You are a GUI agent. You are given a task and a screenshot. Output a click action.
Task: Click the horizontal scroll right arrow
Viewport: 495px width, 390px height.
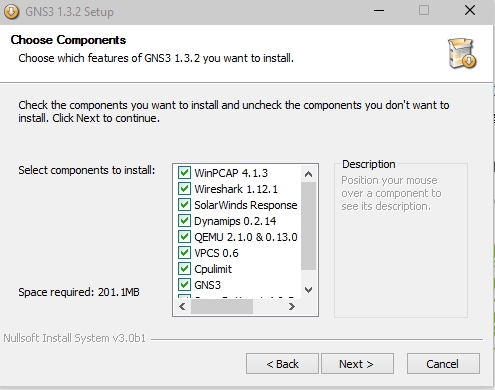pos(292,306)
